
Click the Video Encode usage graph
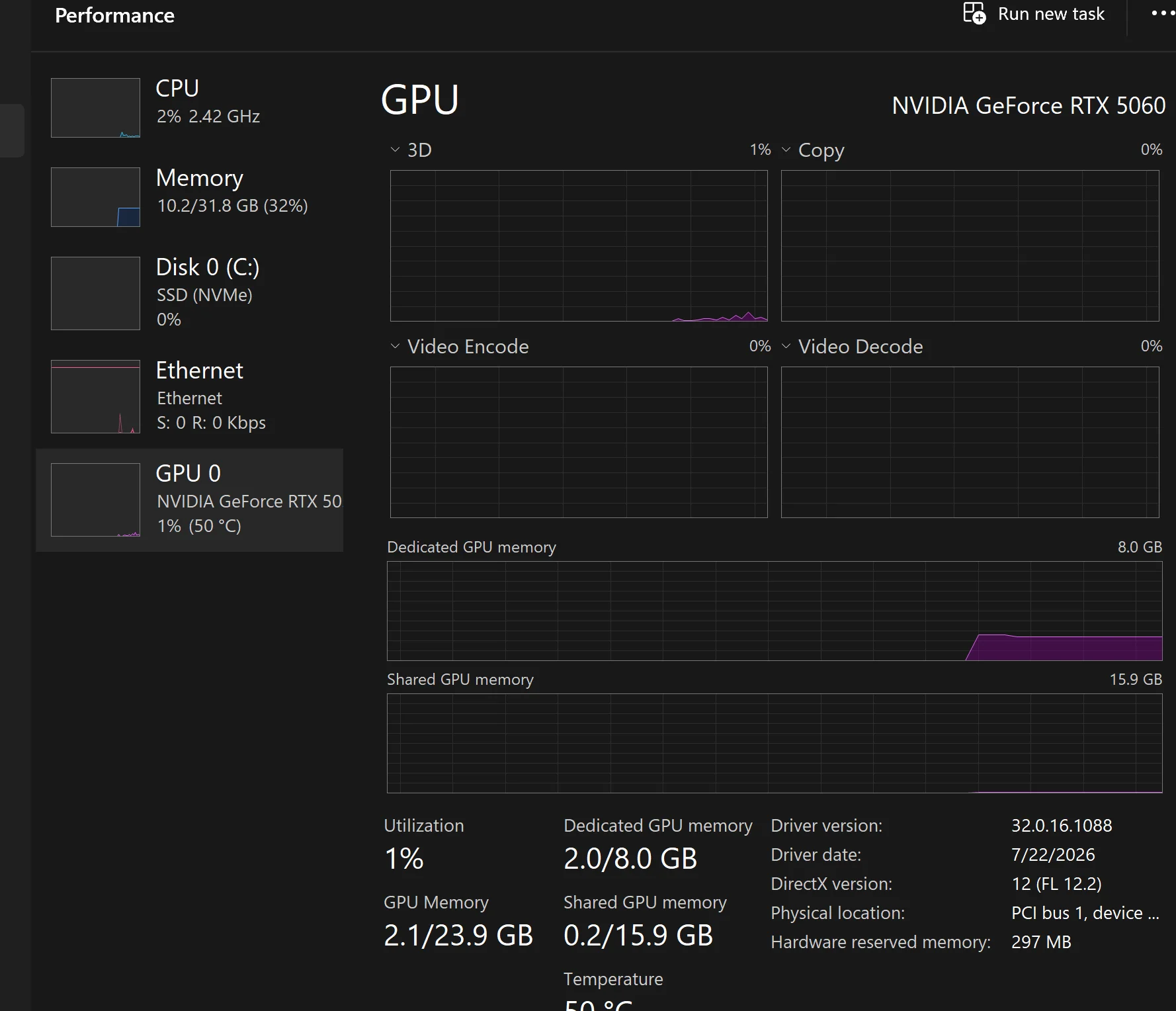click(579, 442)
